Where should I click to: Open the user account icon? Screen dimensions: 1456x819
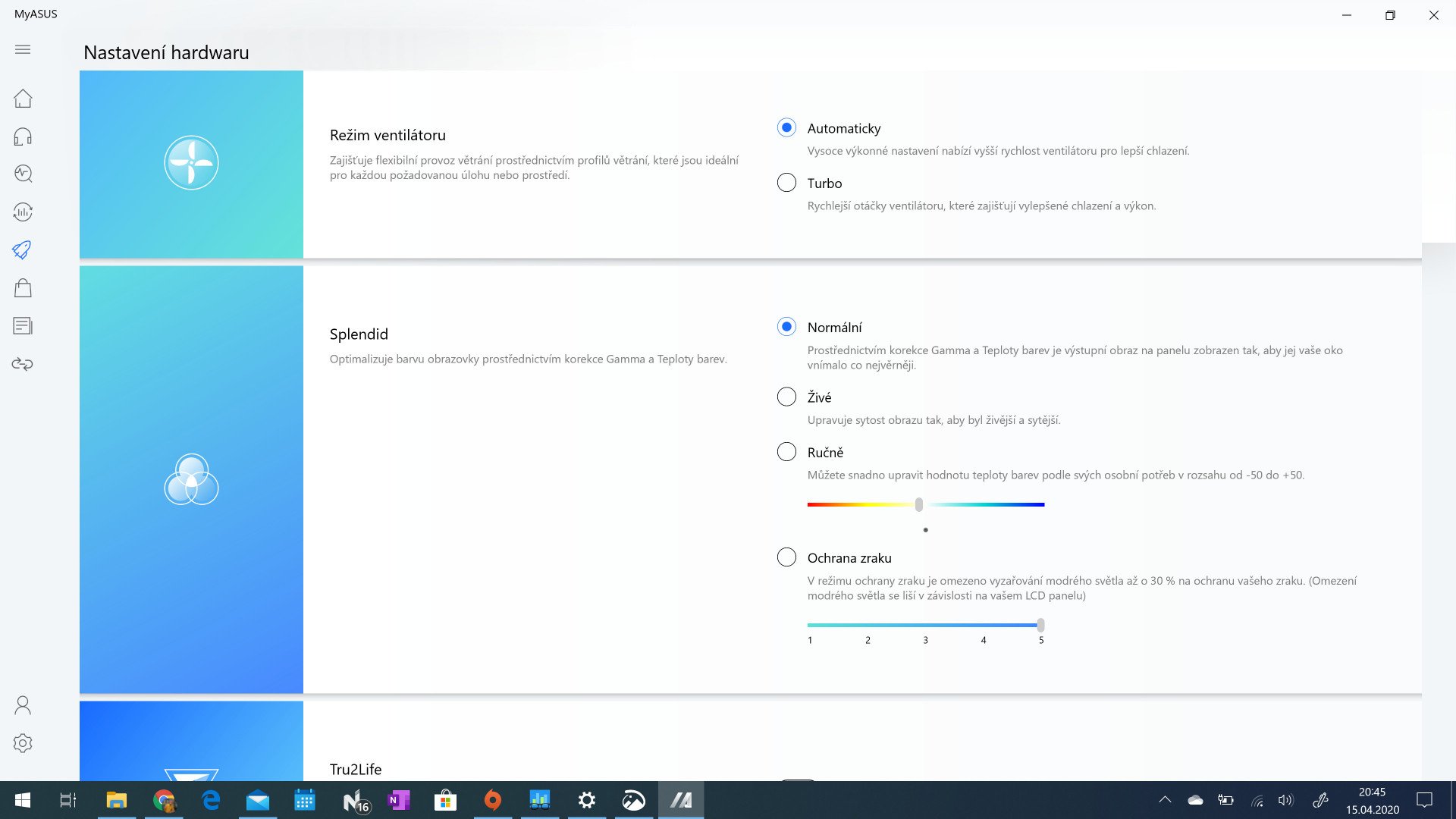click(x=23, y=705)
